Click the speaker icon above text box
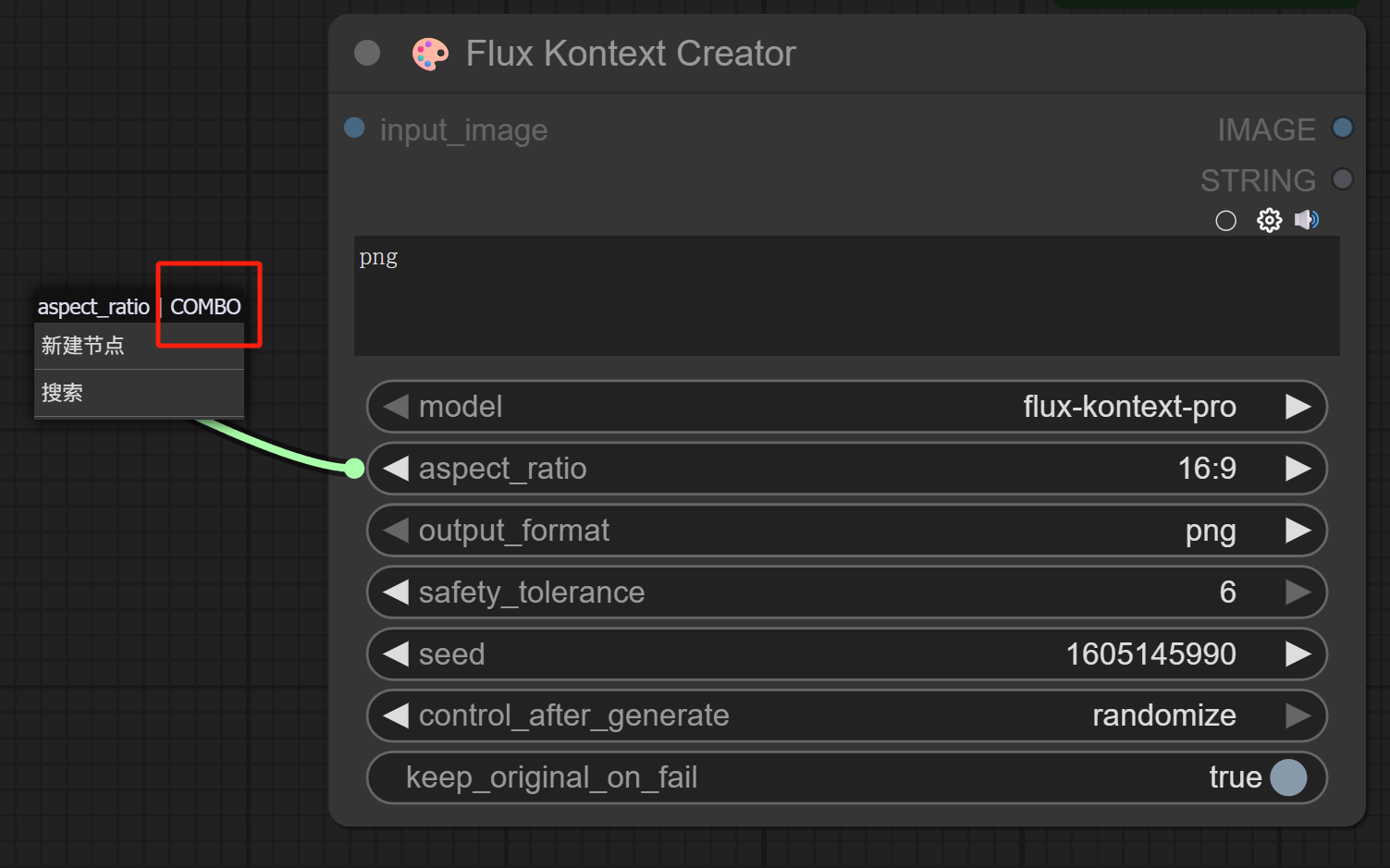The width and height of the screenshot is (1390, 868). (x=1306, y=220)
